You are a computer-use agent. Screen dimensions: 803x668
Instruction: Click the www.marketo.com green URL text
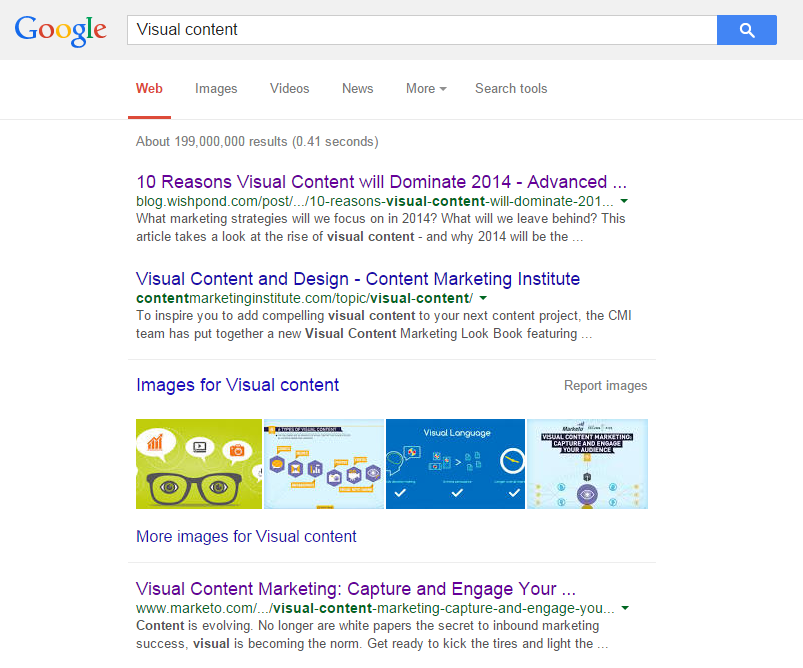click(375, 609)
